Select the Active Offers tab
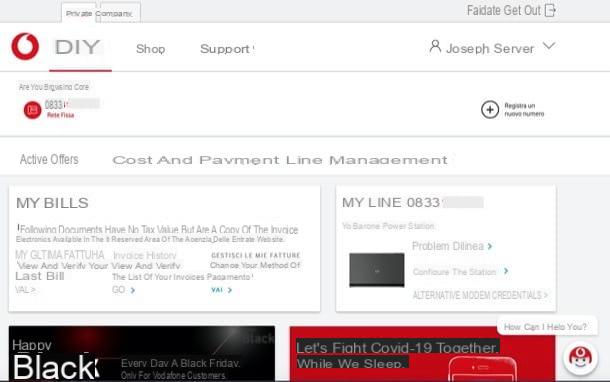This screenshot has height=382, width=610. (x=49, y=159)
